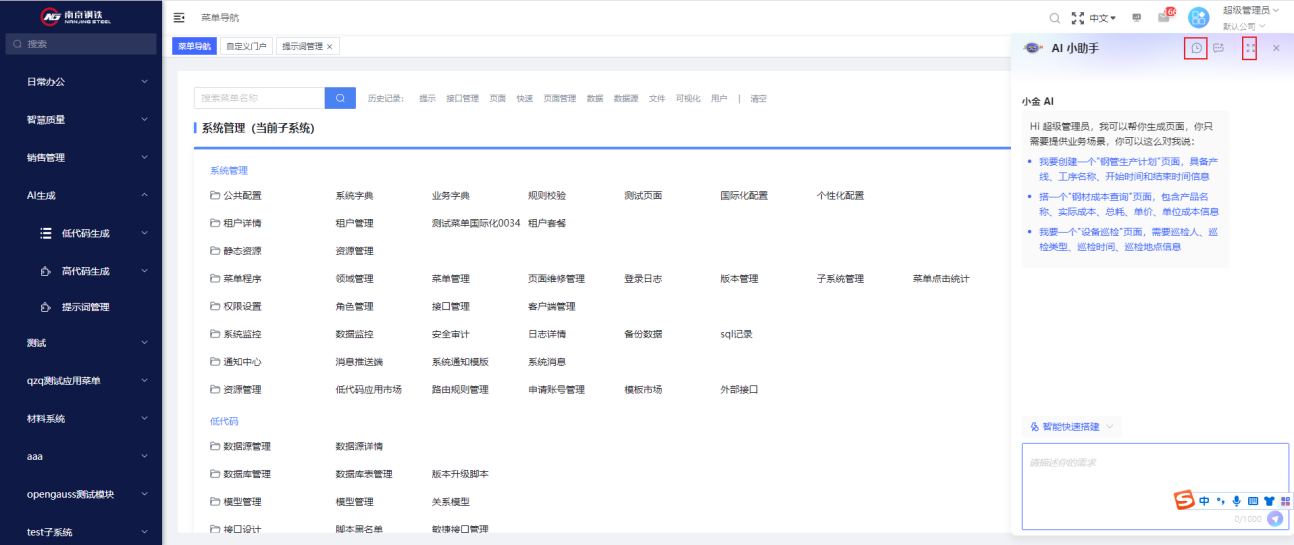Focus the 搜索菜单名称 input field

pos(259,98)
